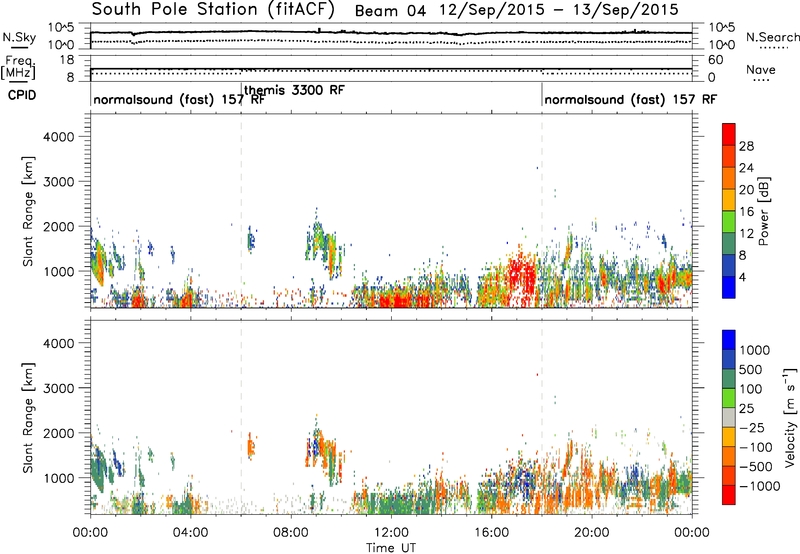The image size is (800, 554).
Task: Click the '16' tick on power scale
Action: point(746,212)
